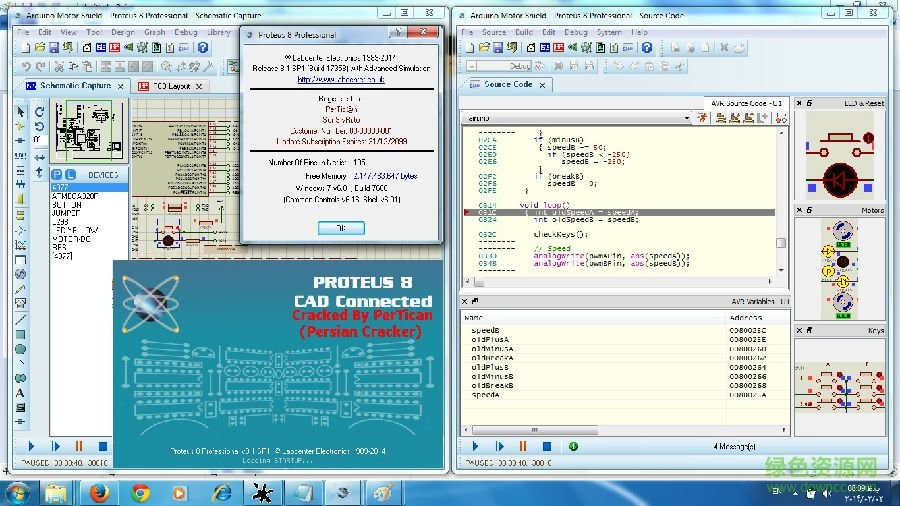Pause the simulation in the Source Code window
The width and height of the screenshot is (900, 506).
pos(522,446)
